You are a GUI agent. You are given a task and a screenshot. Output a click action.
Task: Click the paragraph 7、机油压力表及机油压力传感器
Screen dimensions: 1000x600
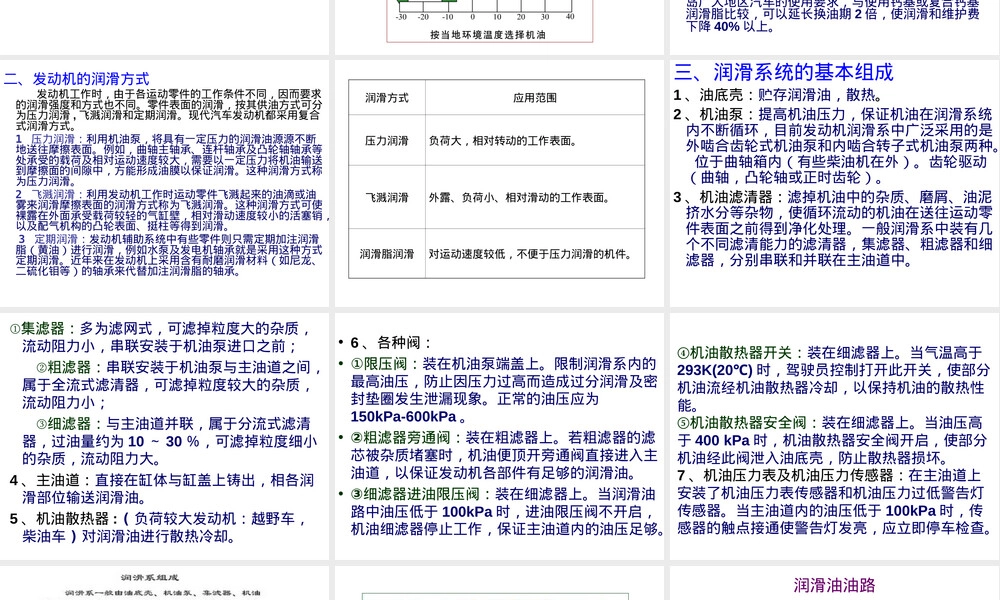click(x=835, y=502)
